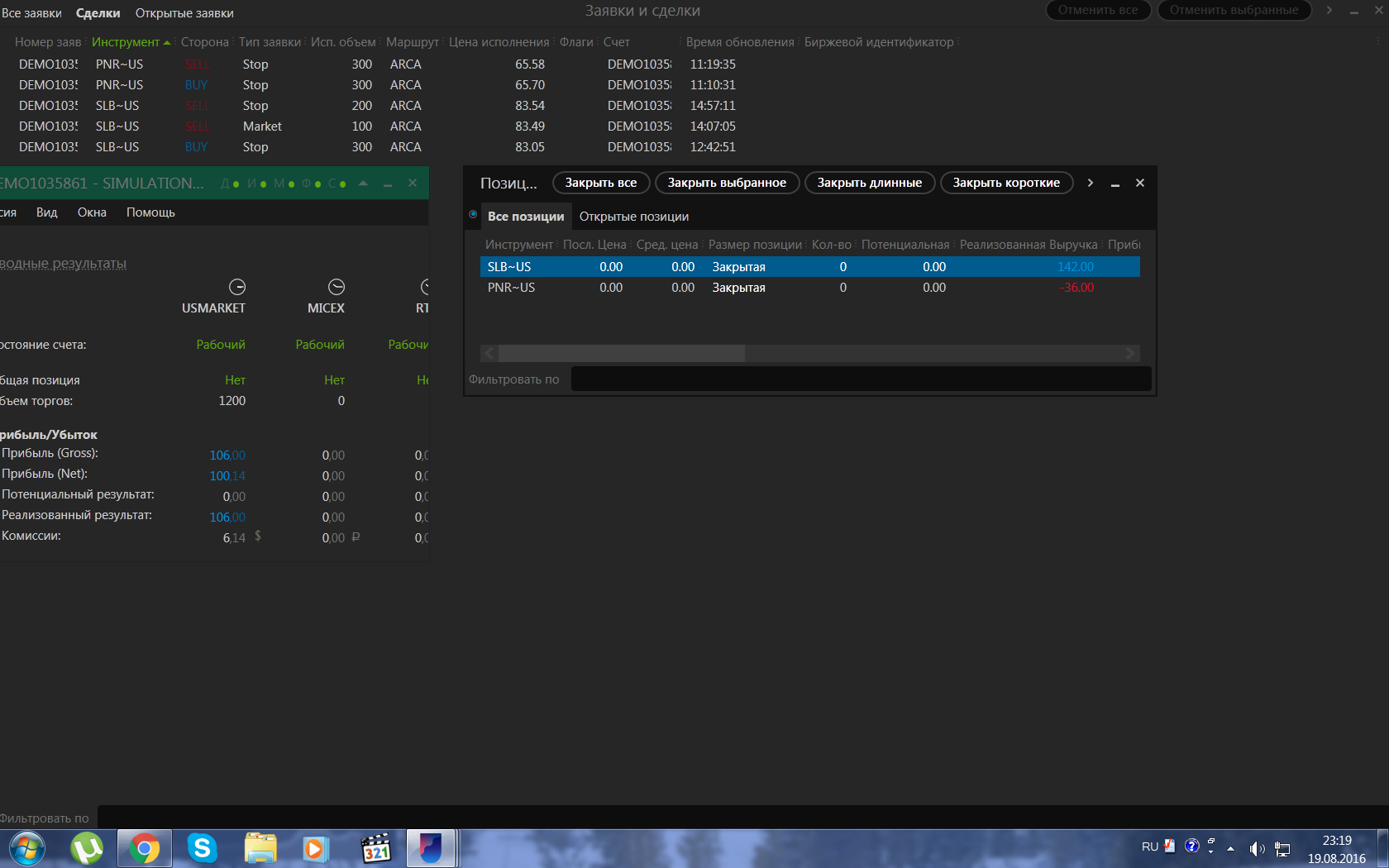
Task: Click 'Закрыть все' button
Action: [601, 183]
